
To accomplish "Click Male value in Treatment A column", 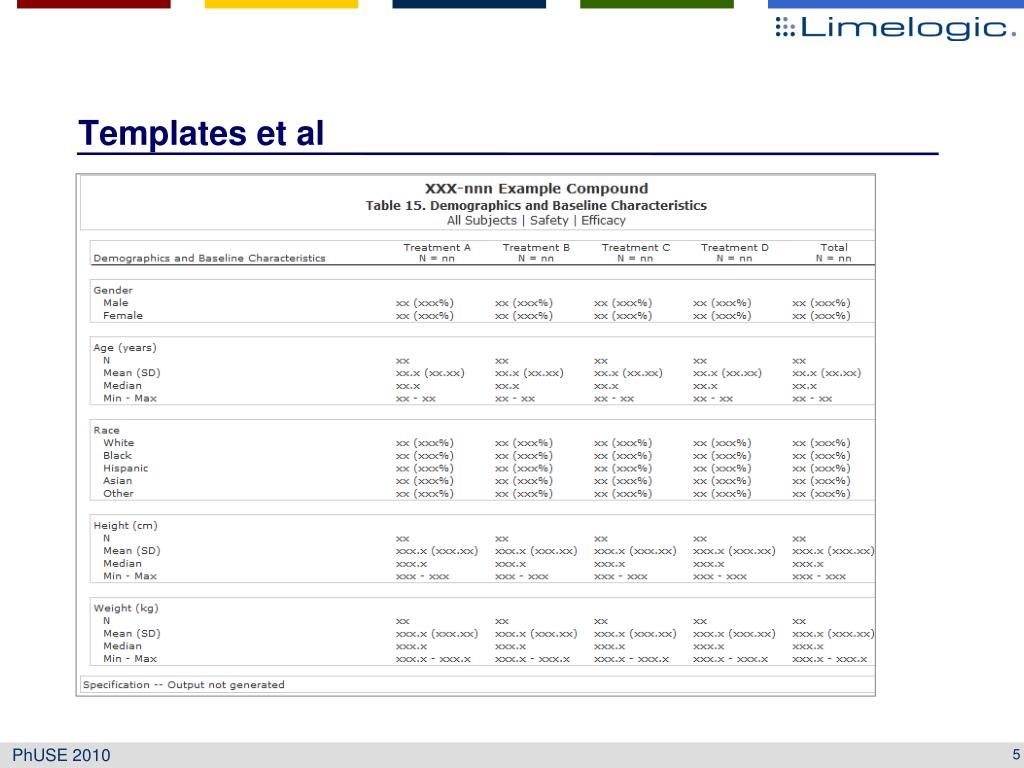I will point(424,303).
